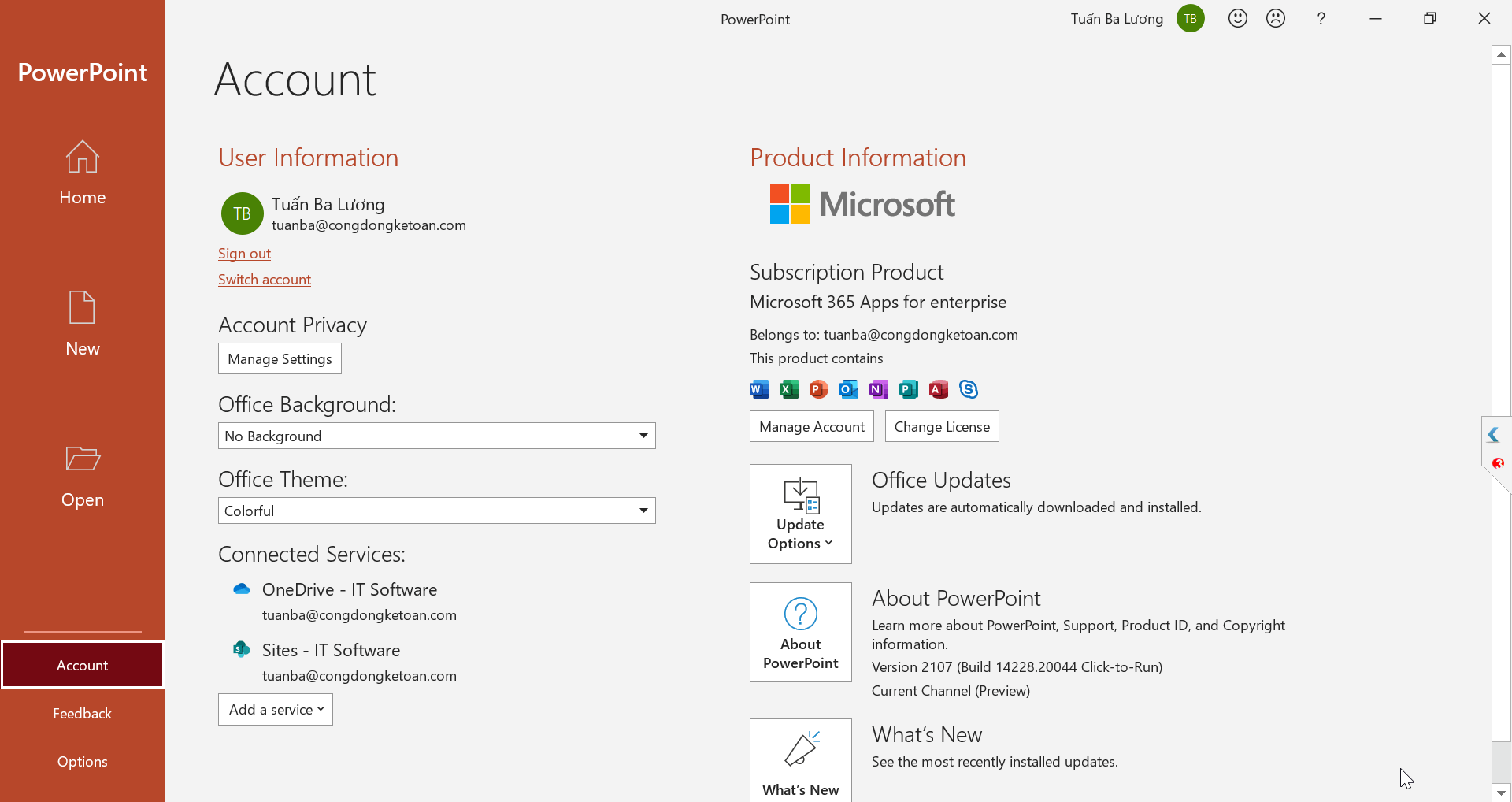Click the OneNote app icon
Screen dimensions: 1512x802
point(879,389)
